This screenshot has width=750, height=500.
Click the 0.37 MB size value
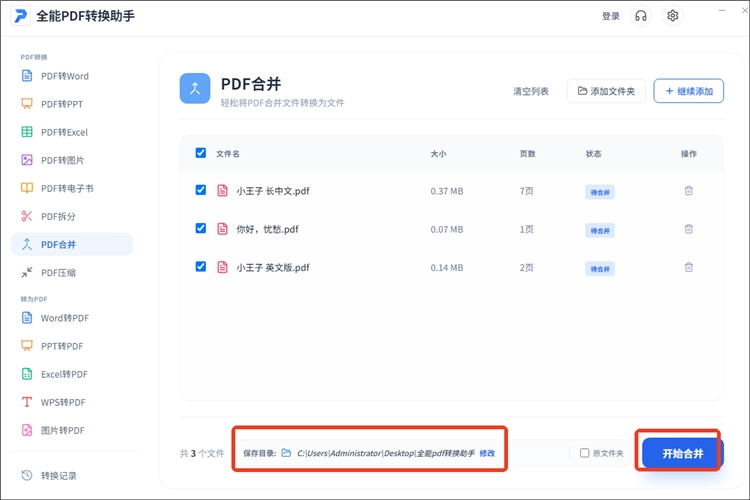click(x=447, y=191)
